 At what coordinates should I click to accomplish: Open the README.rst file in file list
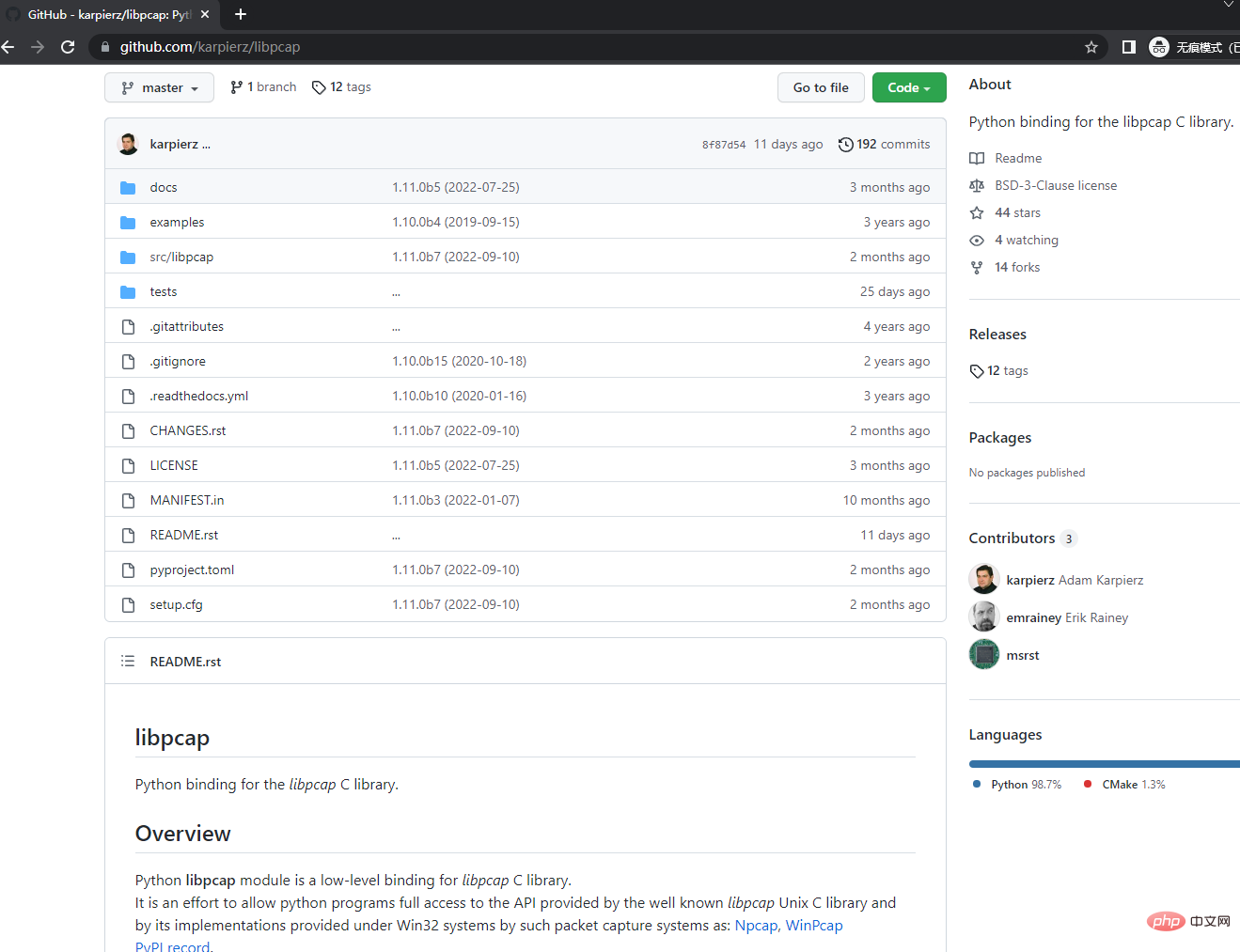(184, 536)
